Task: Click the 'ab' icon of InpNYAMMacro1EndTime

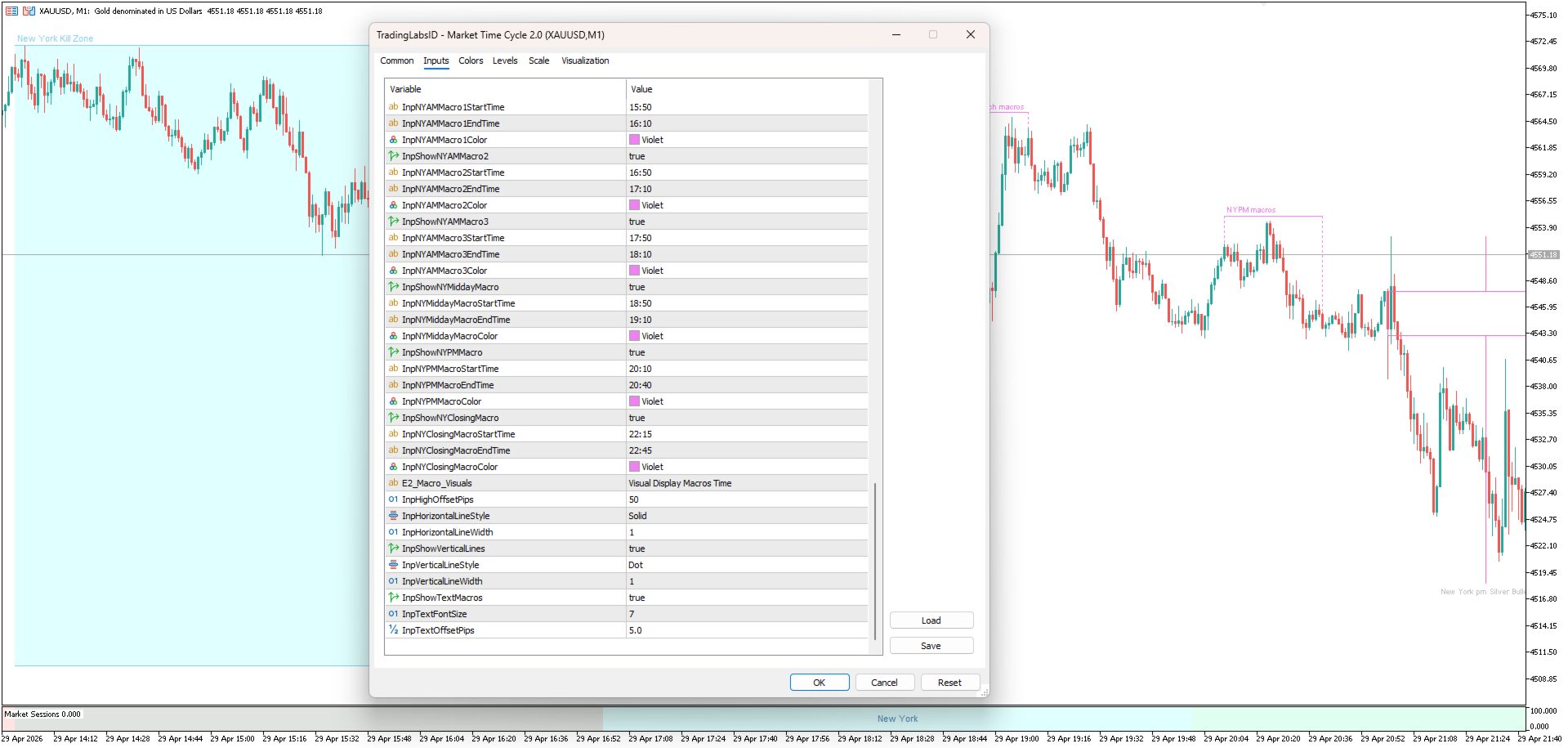Action: (x=393, y=123)
